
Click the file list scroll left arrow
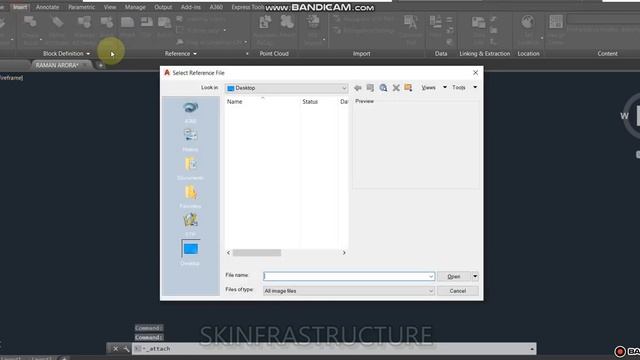pos(229,253)
